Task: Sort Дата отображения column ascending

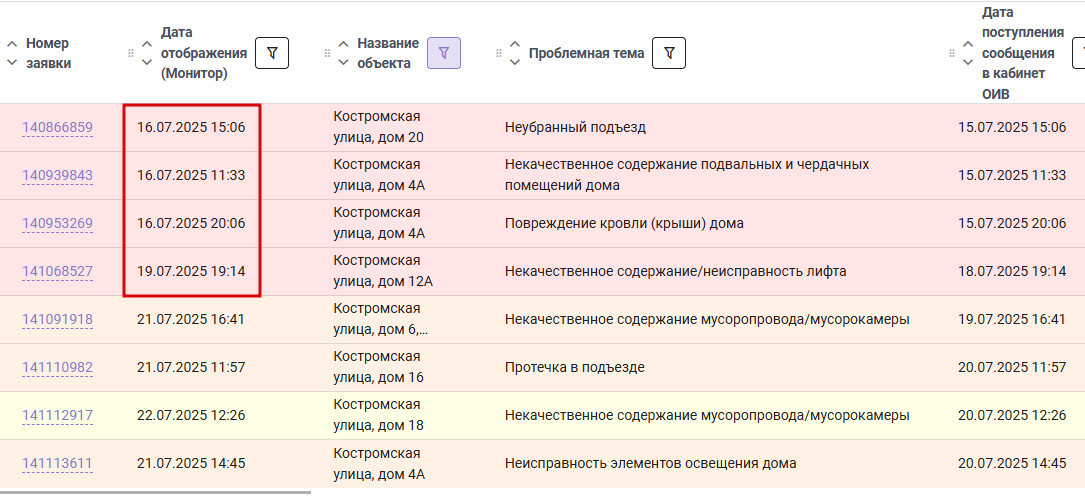Action: (x=147, y=44)
